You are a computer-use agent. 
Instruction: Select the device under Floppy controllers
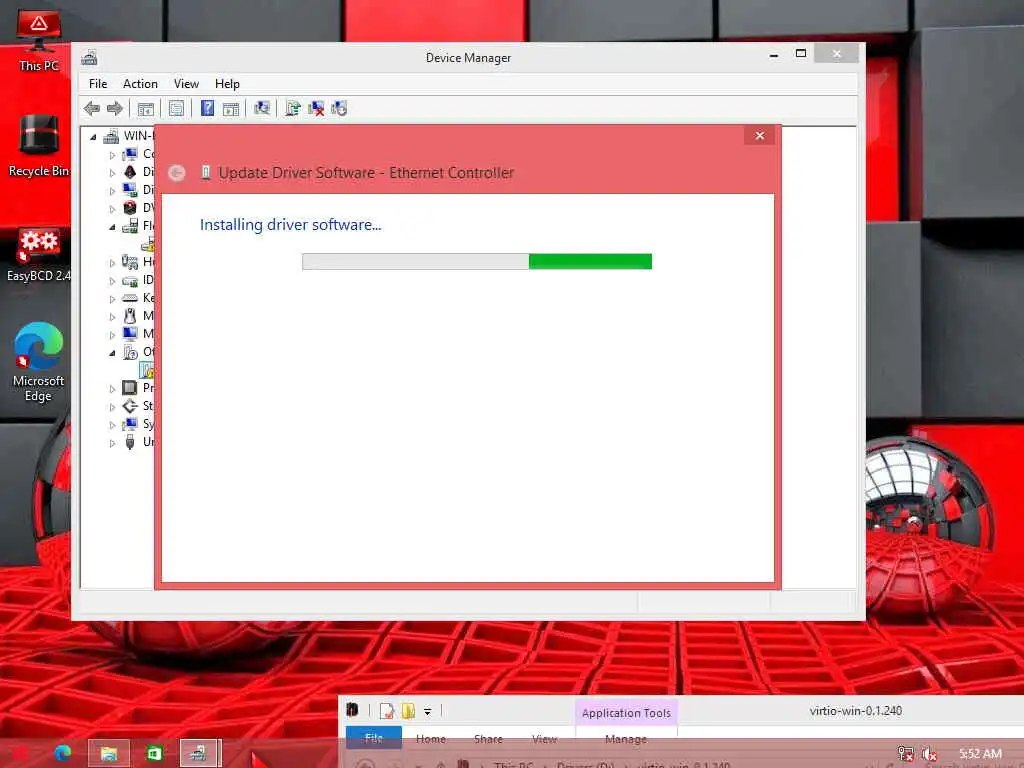click(x=148, y=244)
